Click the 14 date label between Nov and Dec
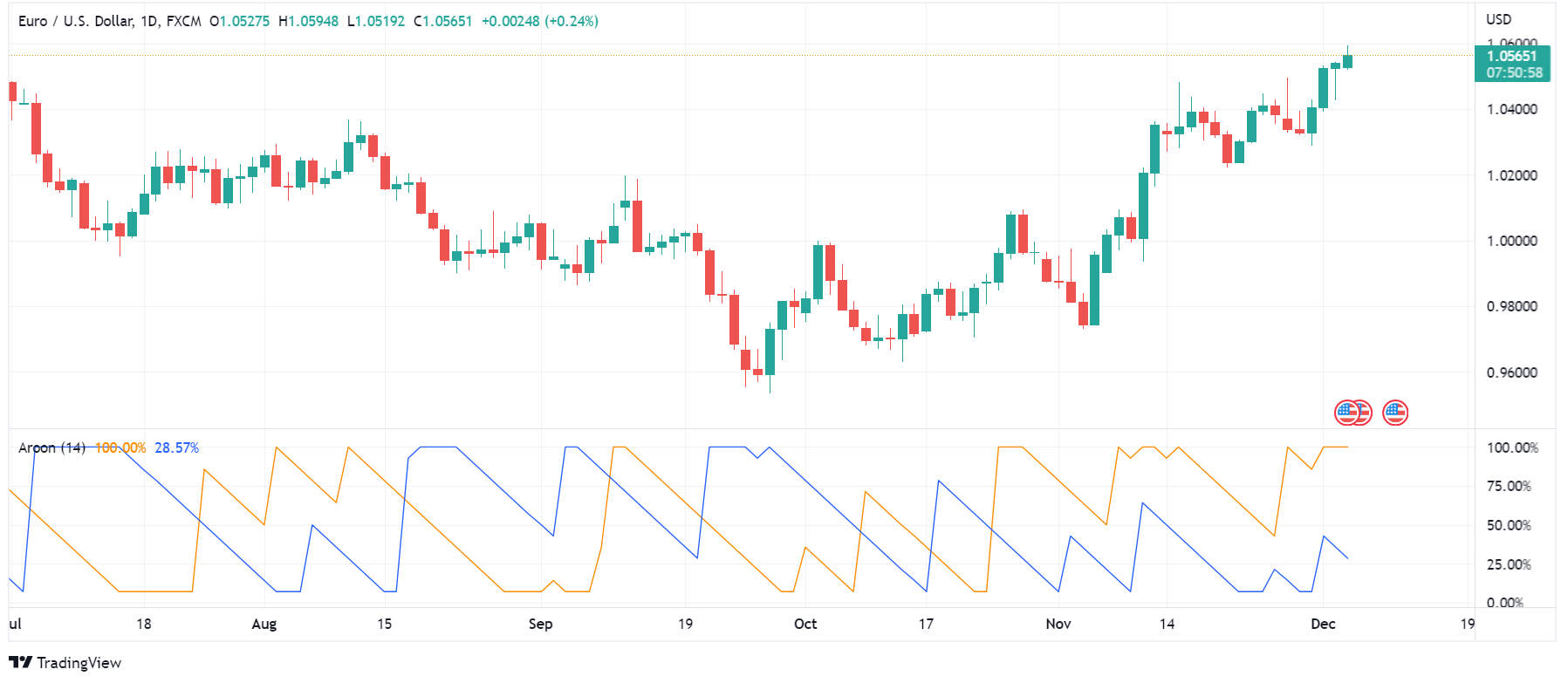The image size is (1568, 683). [1167, 624]
